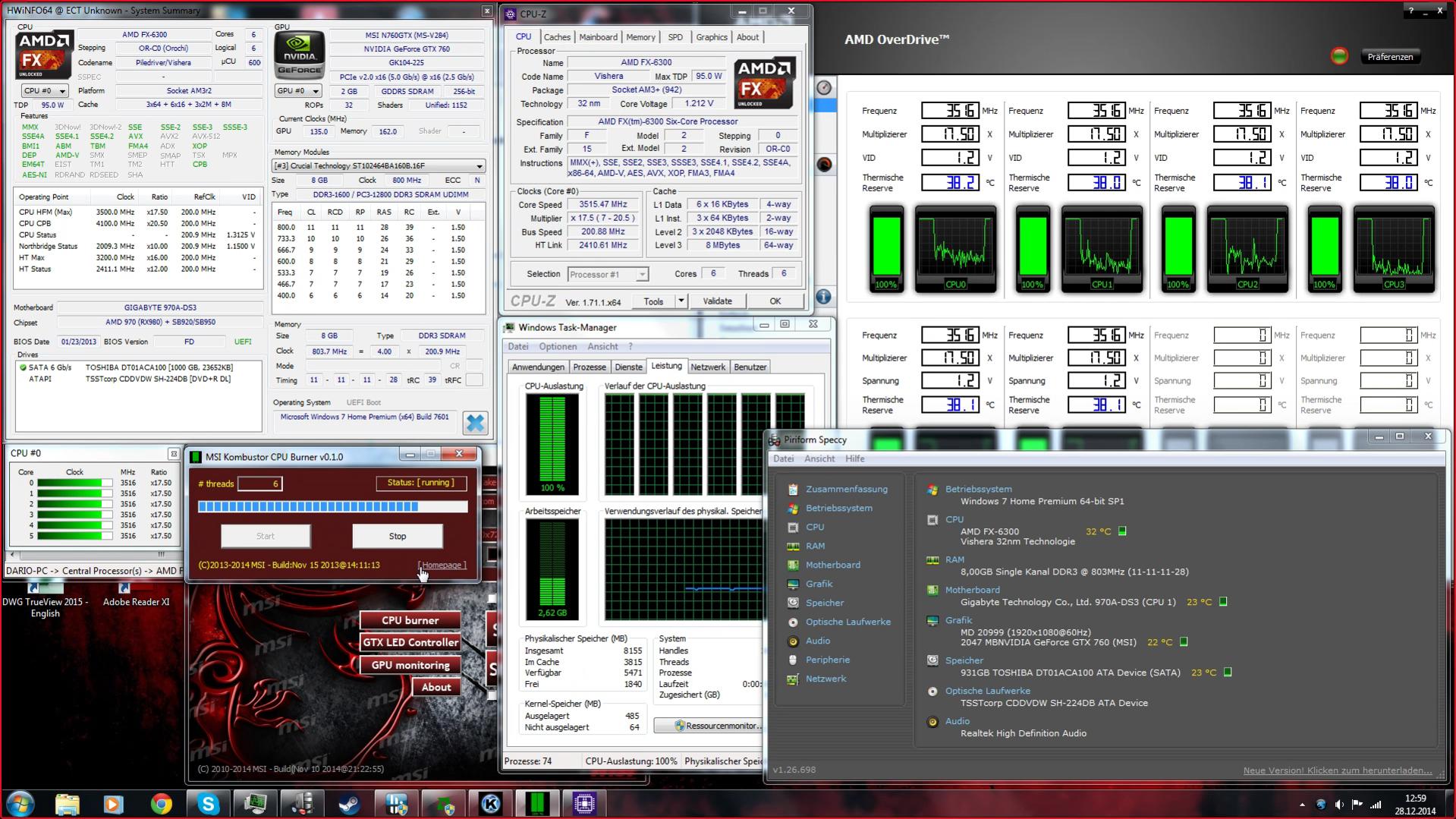Switch to the SPD tab in CPU-Z
The image size is (1456, 819).
[675, 37]
